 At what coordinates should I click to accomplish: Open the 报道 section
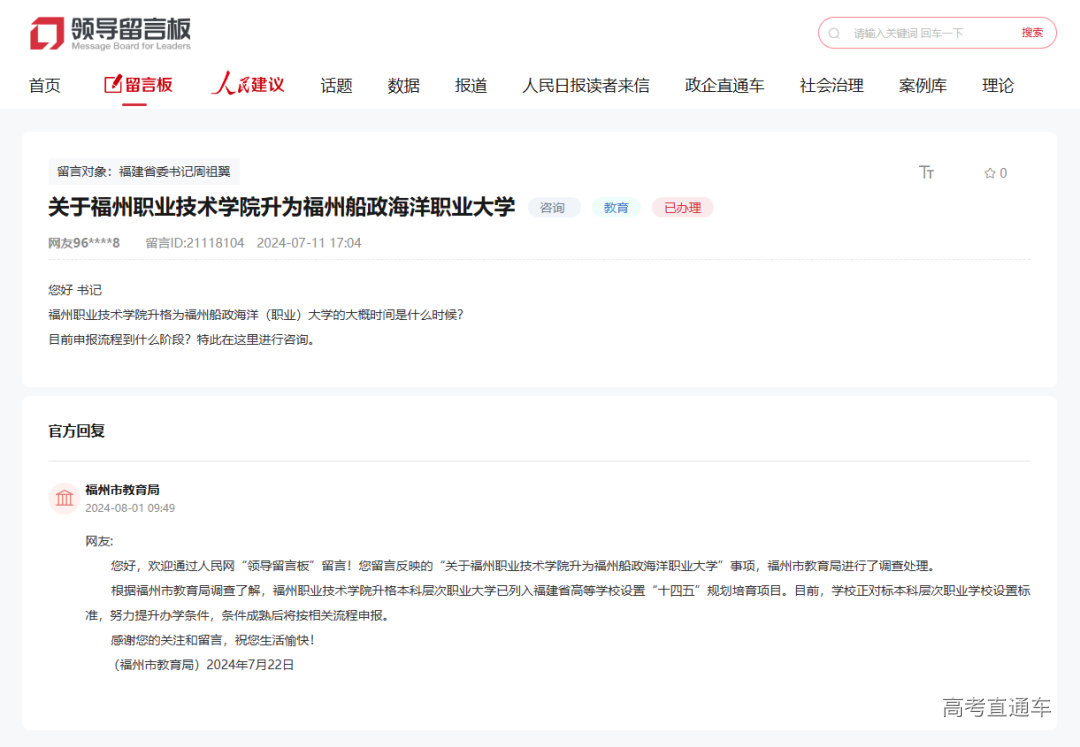pyautogui.click(x=470, y=86)
